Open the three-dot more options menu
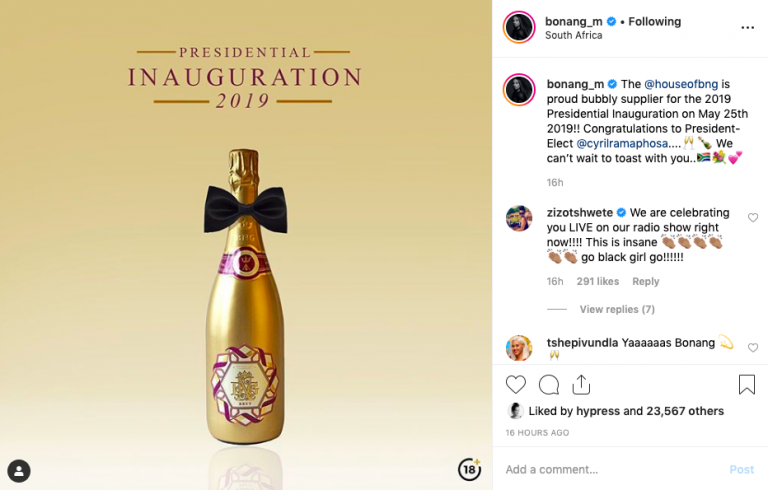The width and height of the screenshot is (768, 490). [747, 28]
